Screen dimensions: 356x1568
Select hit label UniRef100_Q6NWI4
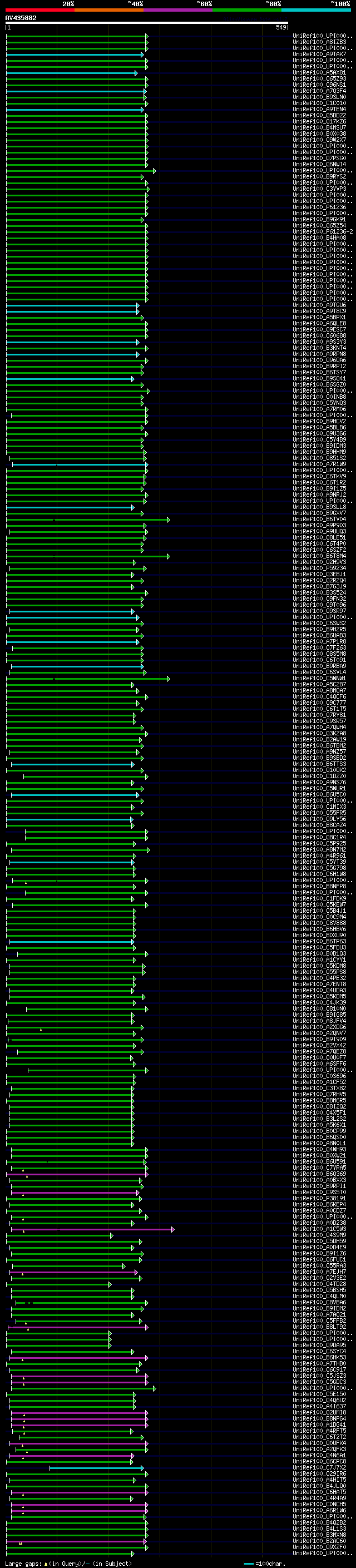point(319,164)
